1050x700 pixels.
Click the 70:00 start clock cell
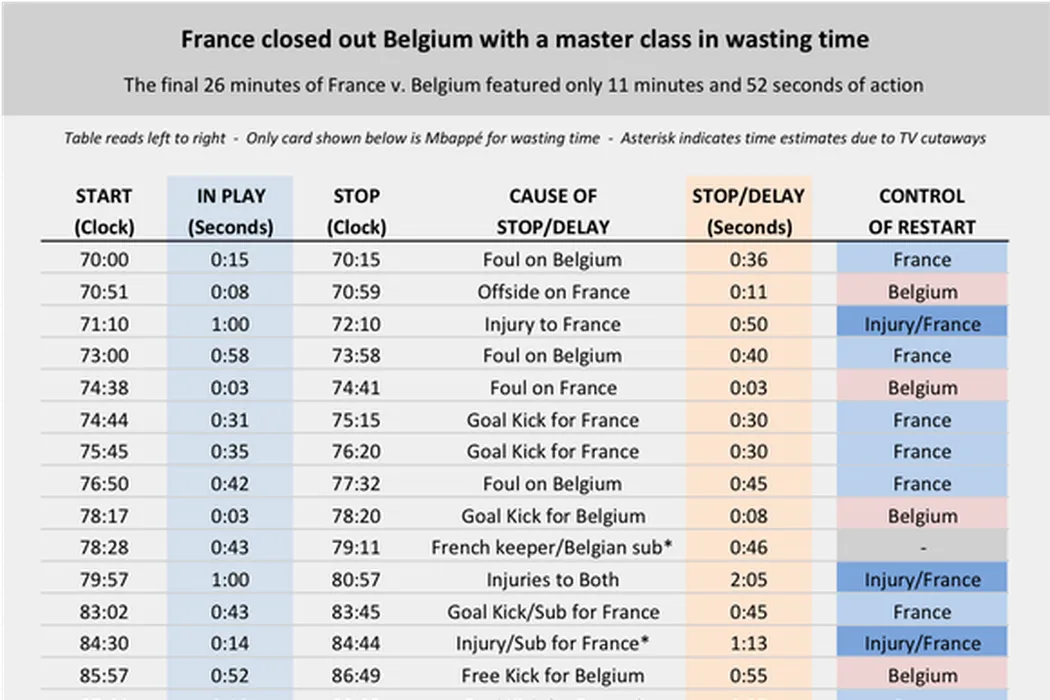(x=104, y=260)
